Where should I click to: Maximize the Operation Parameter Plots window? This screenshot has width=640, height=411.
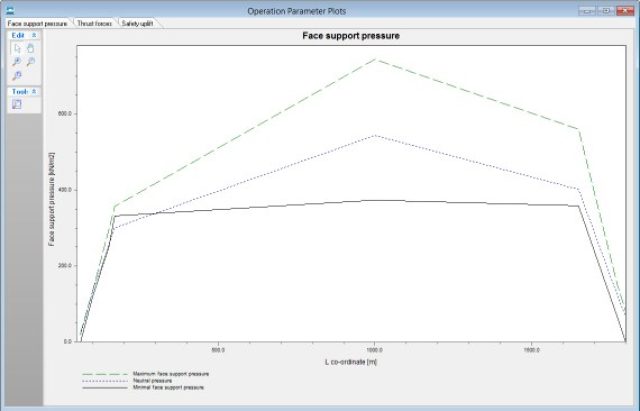pyautogui.click(x=607, y=11)
